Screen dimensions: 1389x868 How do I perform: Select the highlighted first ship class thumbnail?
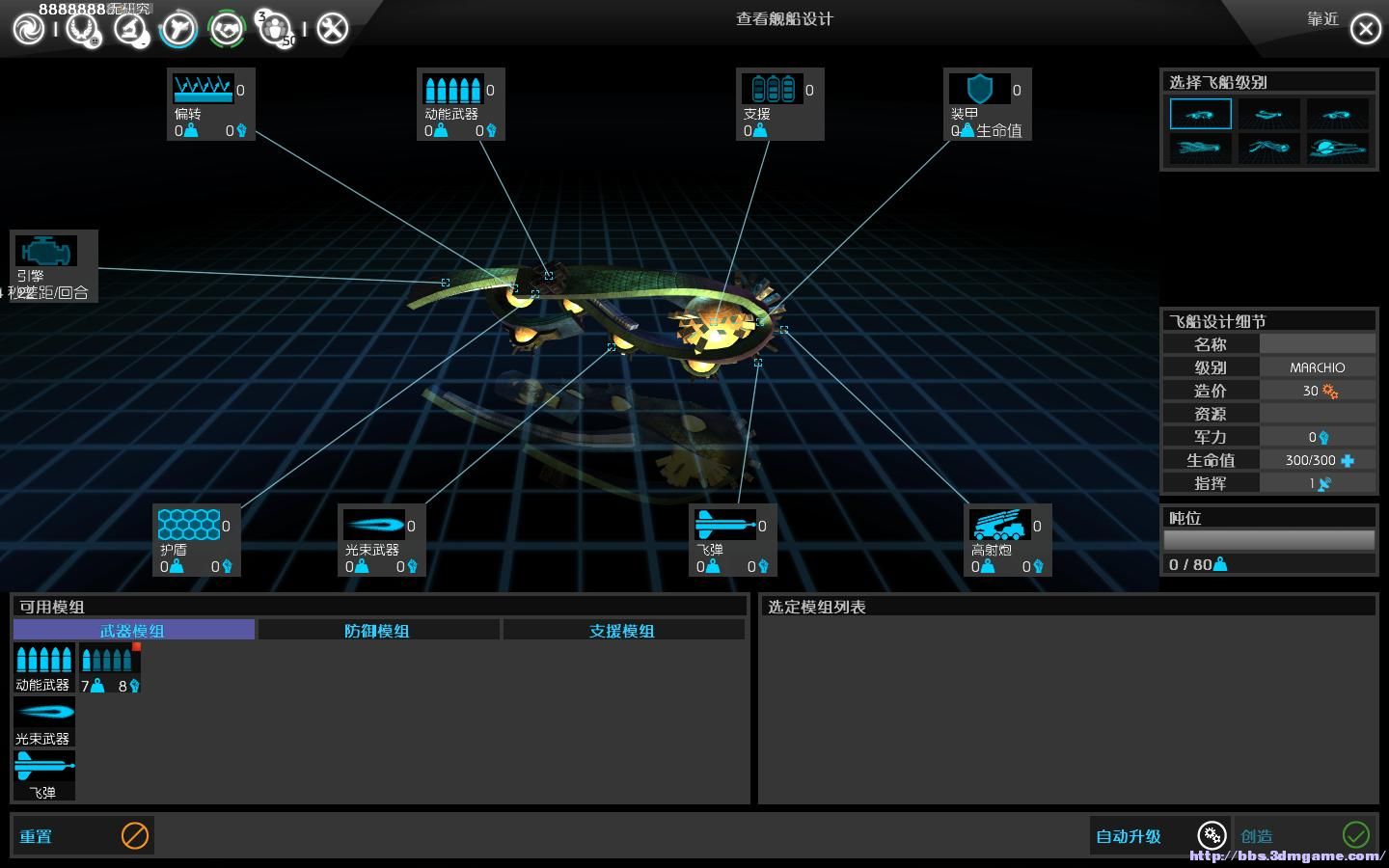click(1200, 114)
